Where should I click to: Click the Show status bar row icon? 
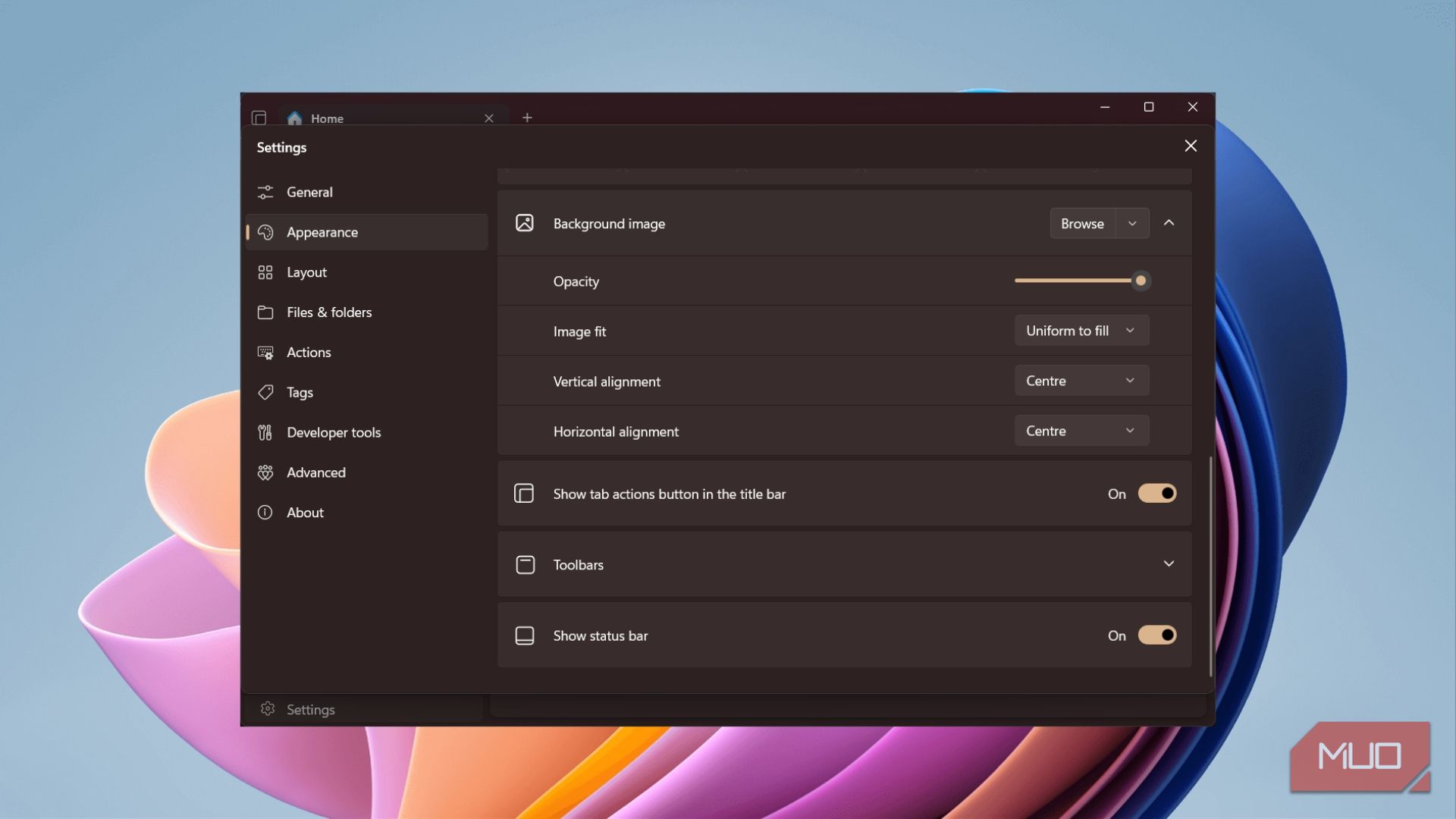click(x=525, y=635)
